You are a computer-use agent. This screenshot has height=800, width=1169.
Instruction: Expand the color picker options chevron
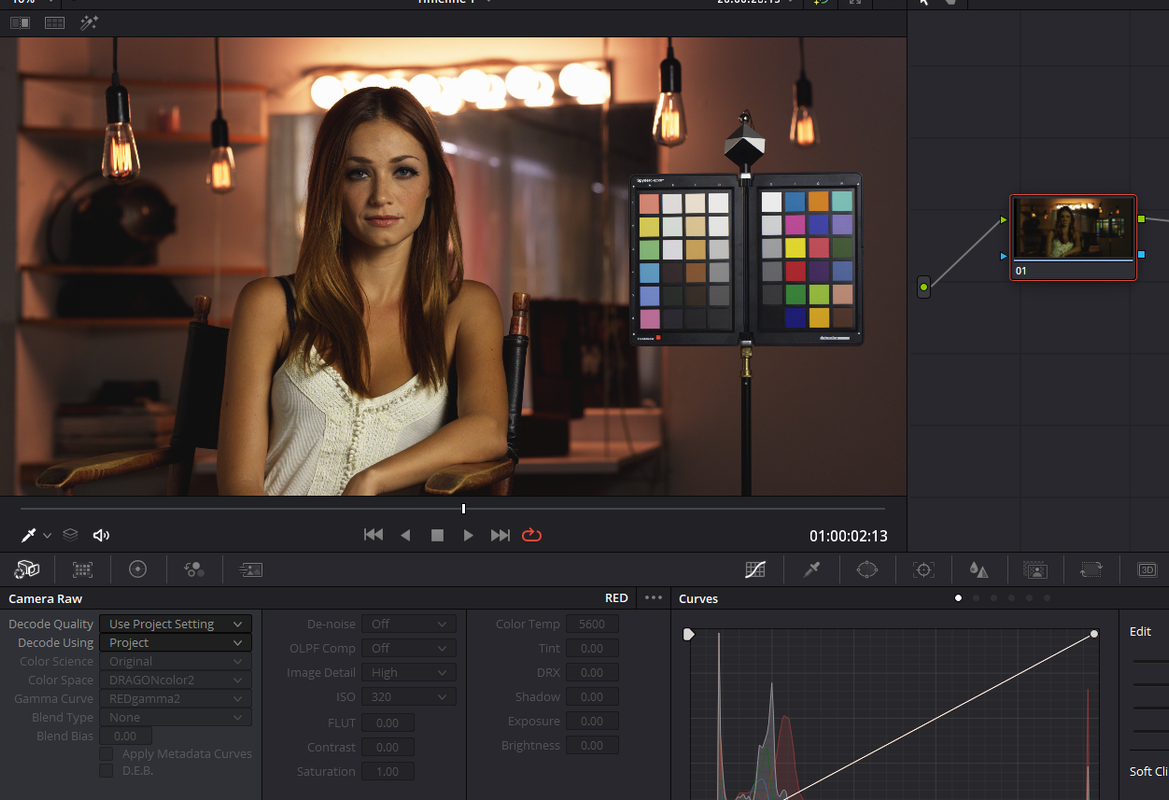click(47, 535)
